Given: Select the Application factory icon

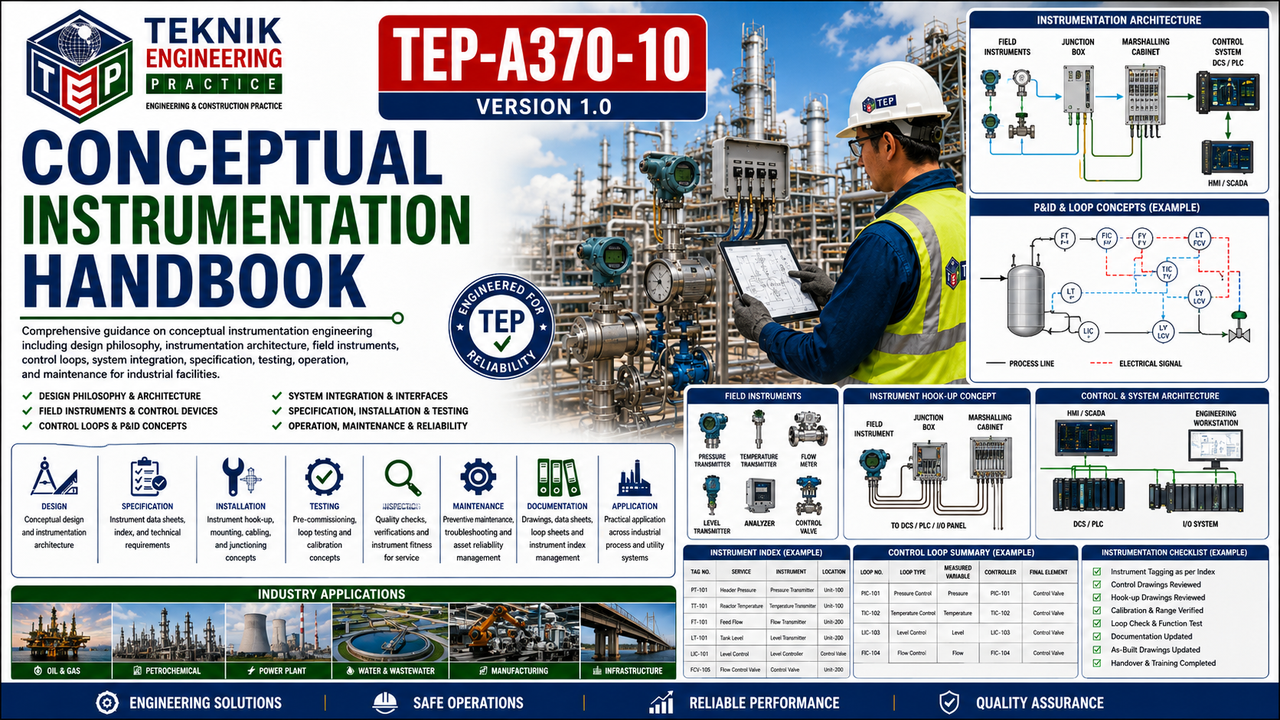Looking at the screenshot, I should click(635, 477).
